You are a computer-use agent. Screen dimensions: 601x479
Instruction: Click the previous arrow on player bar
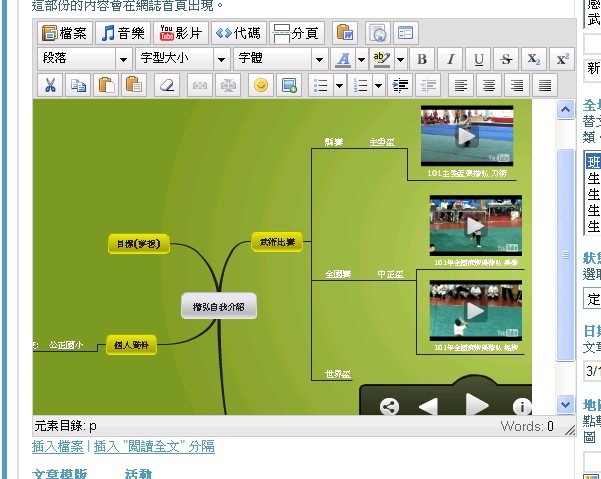click(429, 406)
